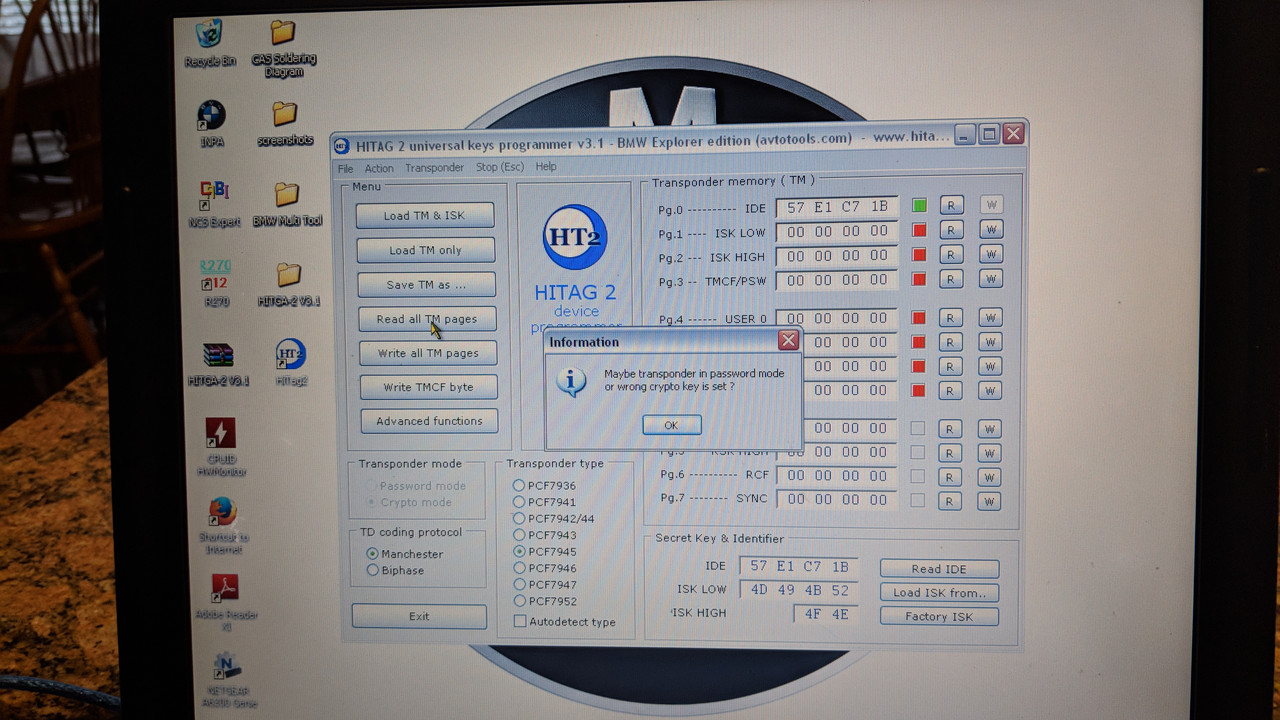Click the ISK HIGH secret key field
The width and height of the screenshot is (1280, 720).
pyautogui.click(x=826, y=614)
